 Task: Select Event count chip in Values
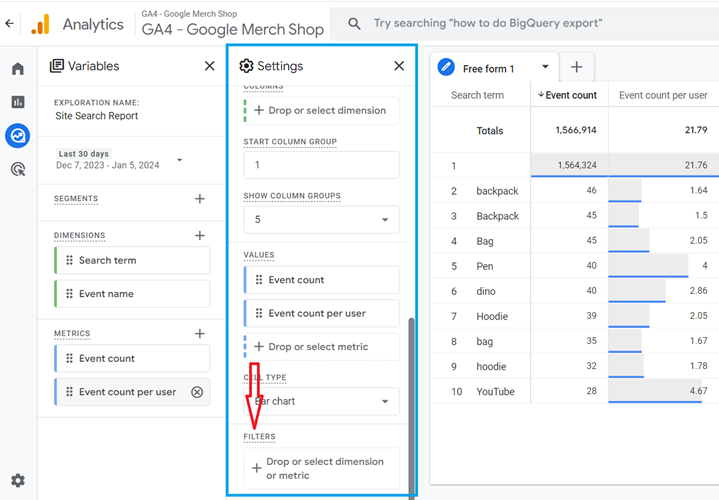point(321,280)
